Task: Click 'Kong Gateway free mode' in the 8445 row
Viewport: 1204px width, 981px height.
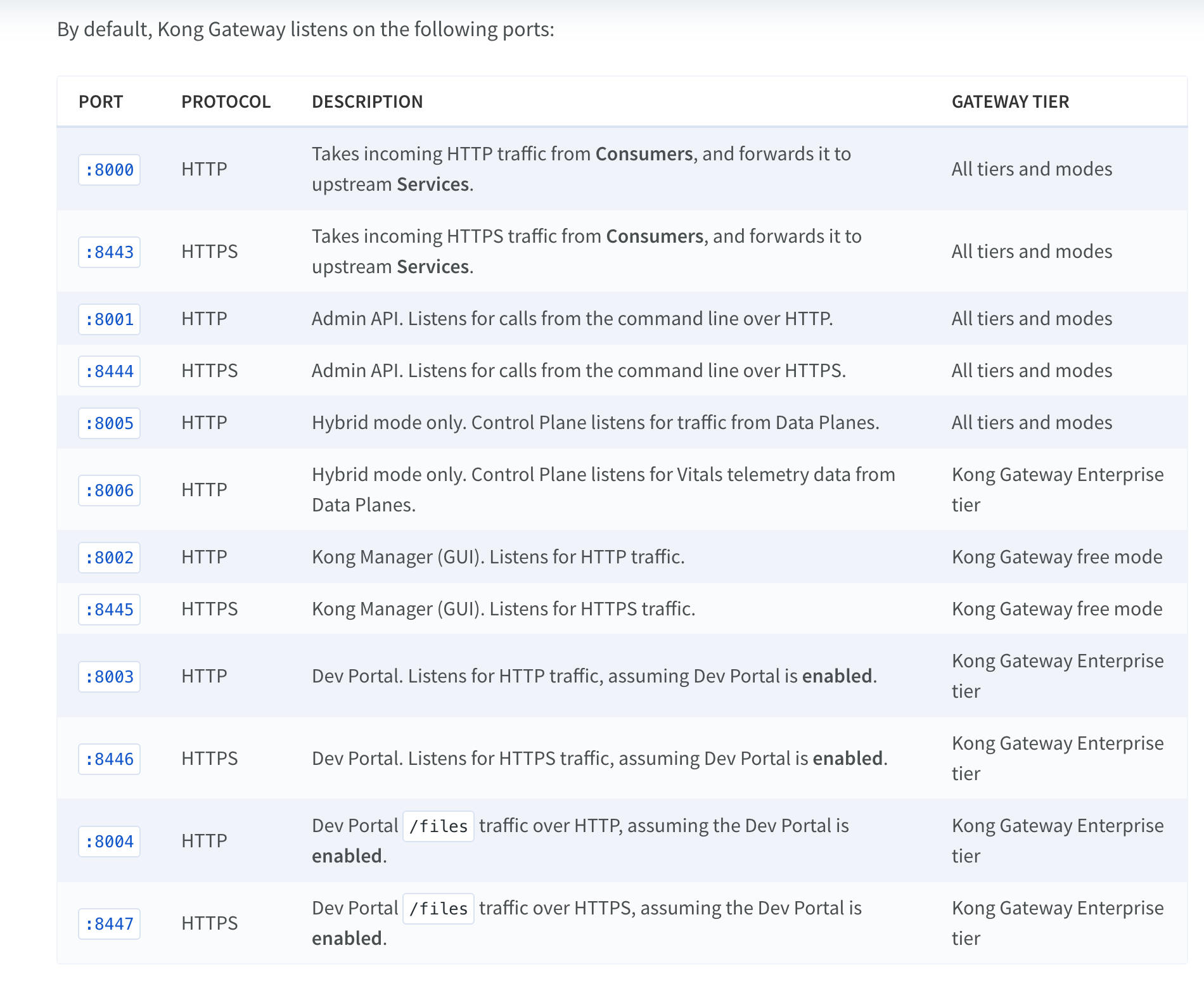Action: coord(1057,609)
